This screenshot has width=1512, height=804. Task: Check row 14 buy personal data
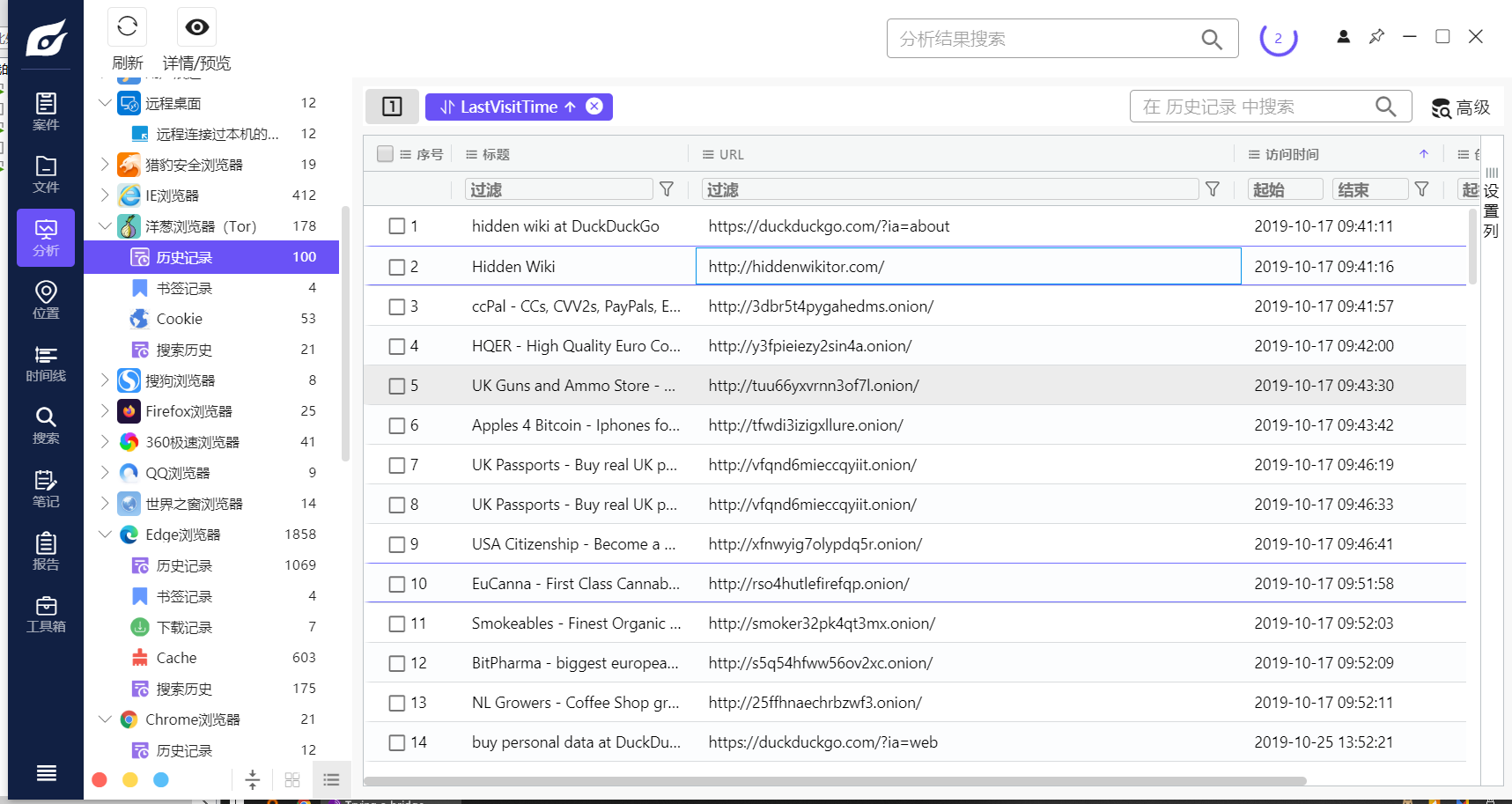tap(397, 742)
